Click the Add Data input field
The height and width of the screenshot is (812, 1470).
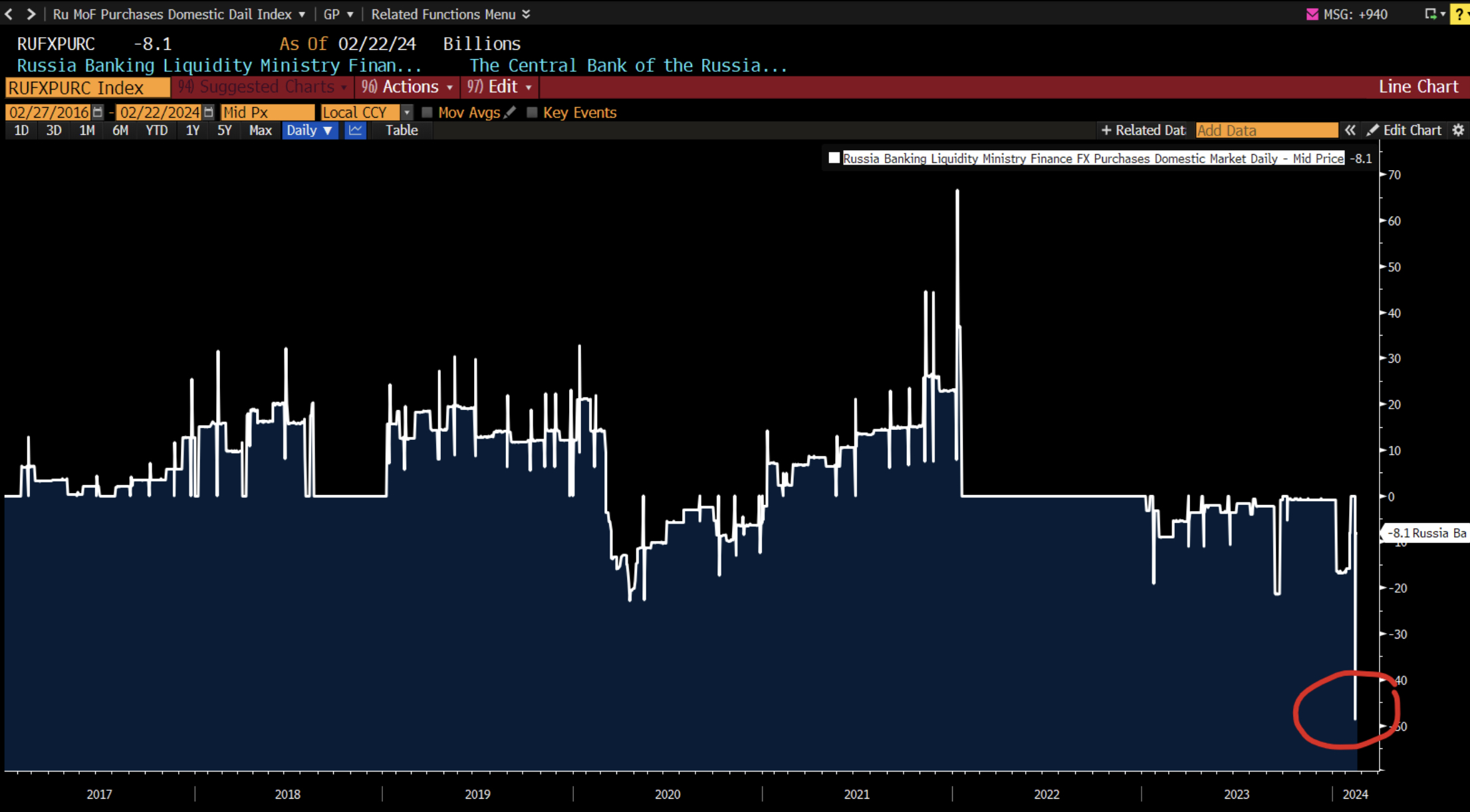(1266, 130)
